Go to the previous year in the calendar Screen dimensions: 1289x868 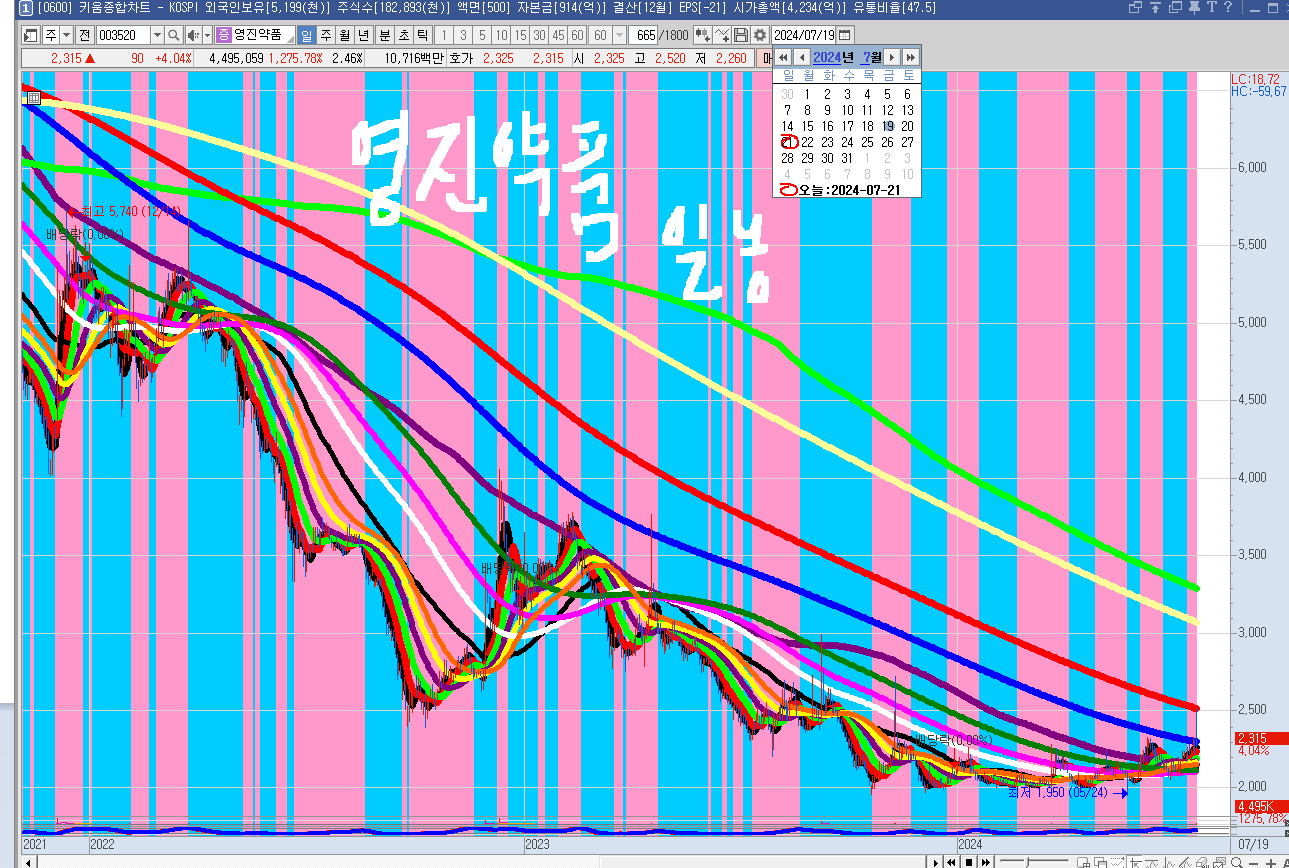tap(783, 57)
